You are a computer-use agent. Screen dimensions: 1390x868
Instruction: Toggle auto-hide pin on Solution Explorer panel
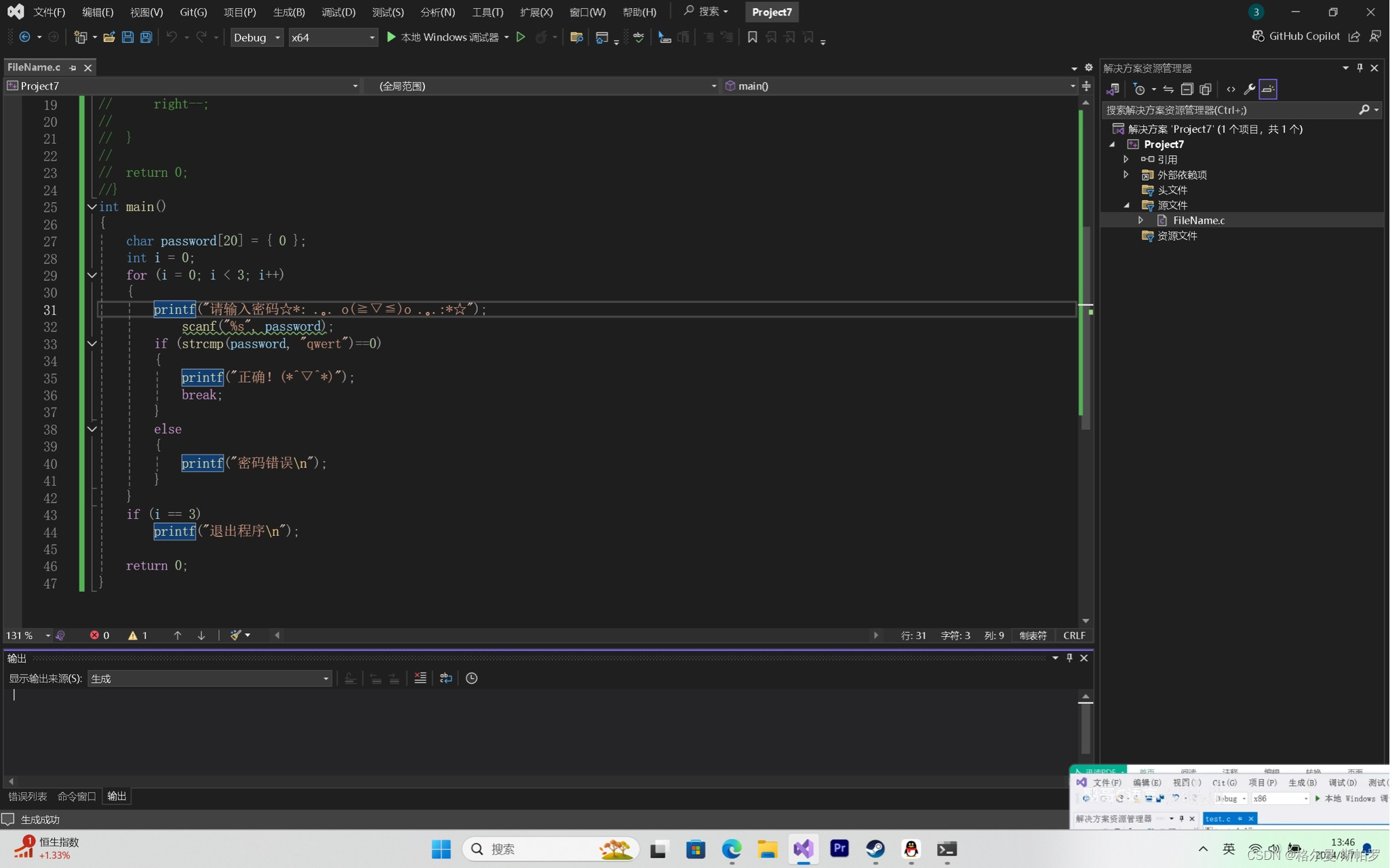(x=1359, y=68)
